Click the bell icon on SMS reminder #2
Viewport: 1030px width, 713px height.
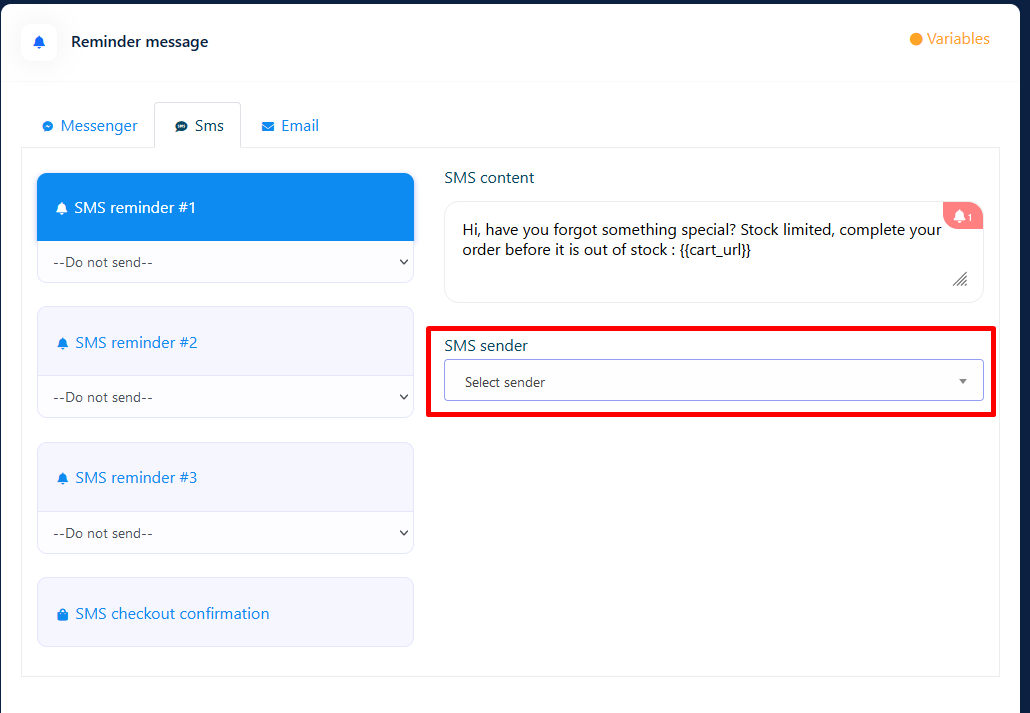63,343
